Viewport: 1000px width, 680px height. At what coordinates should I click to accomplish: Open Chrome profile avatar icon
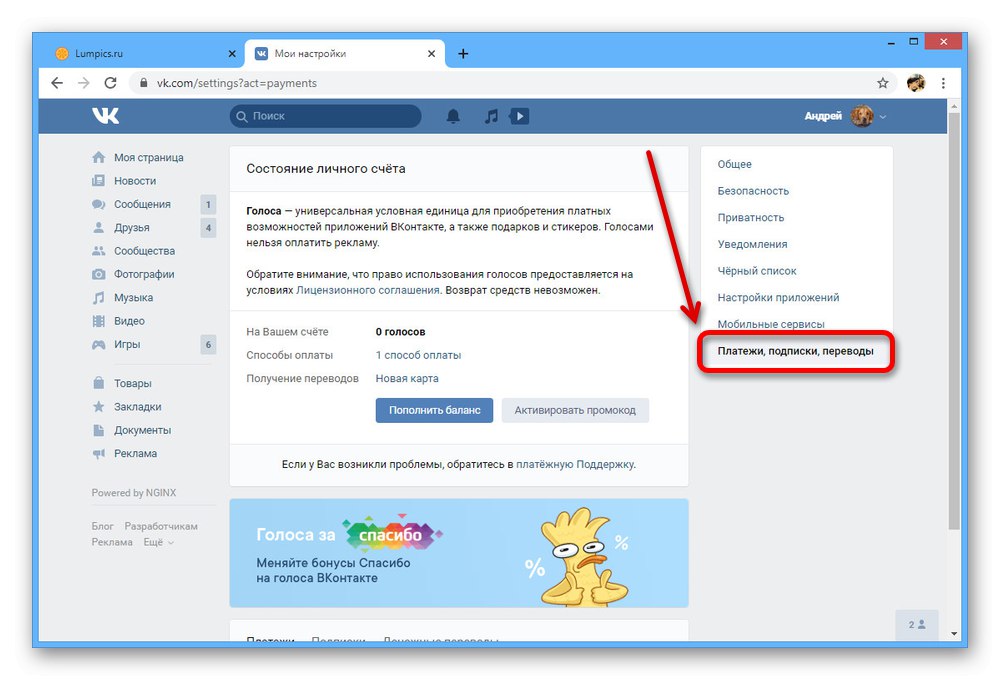coord(916,83)
